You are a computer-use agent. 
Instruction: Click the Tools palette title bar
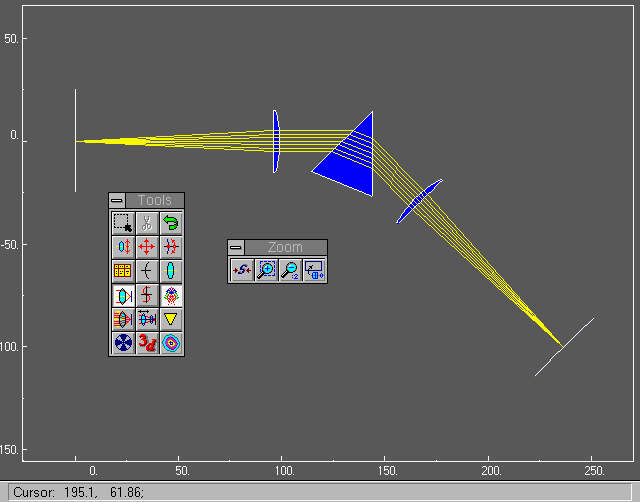coord(155,200)
